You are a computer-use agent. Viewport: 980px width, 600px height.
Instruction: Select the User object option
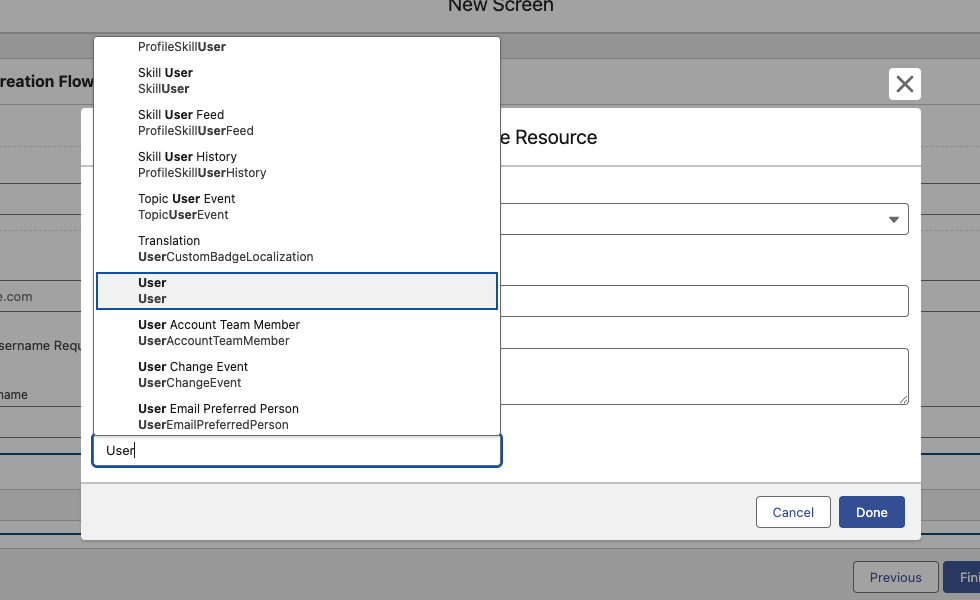pyautogui.click(x=296, y=291)
